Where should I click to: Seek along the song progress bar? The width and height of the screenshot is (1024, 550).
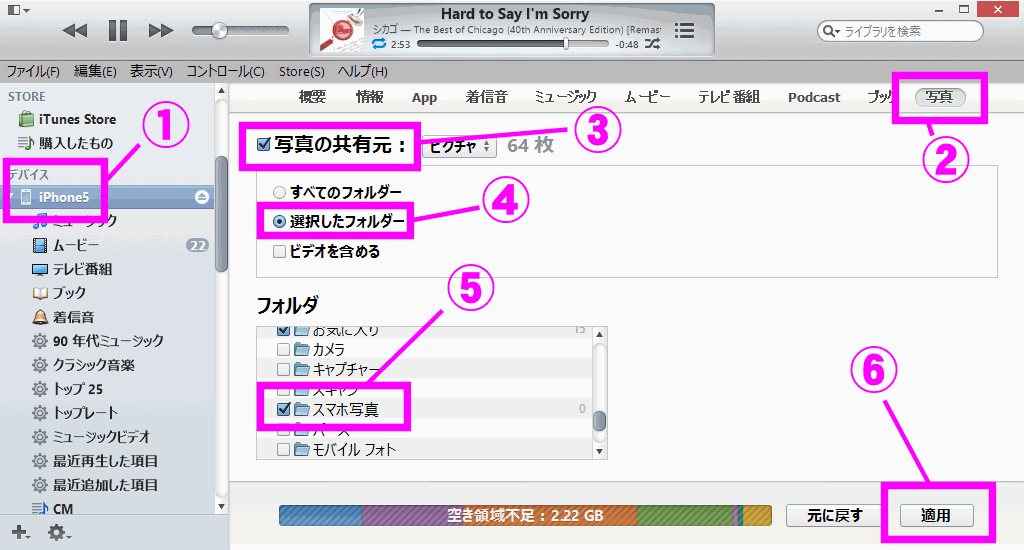pos(513,44)
